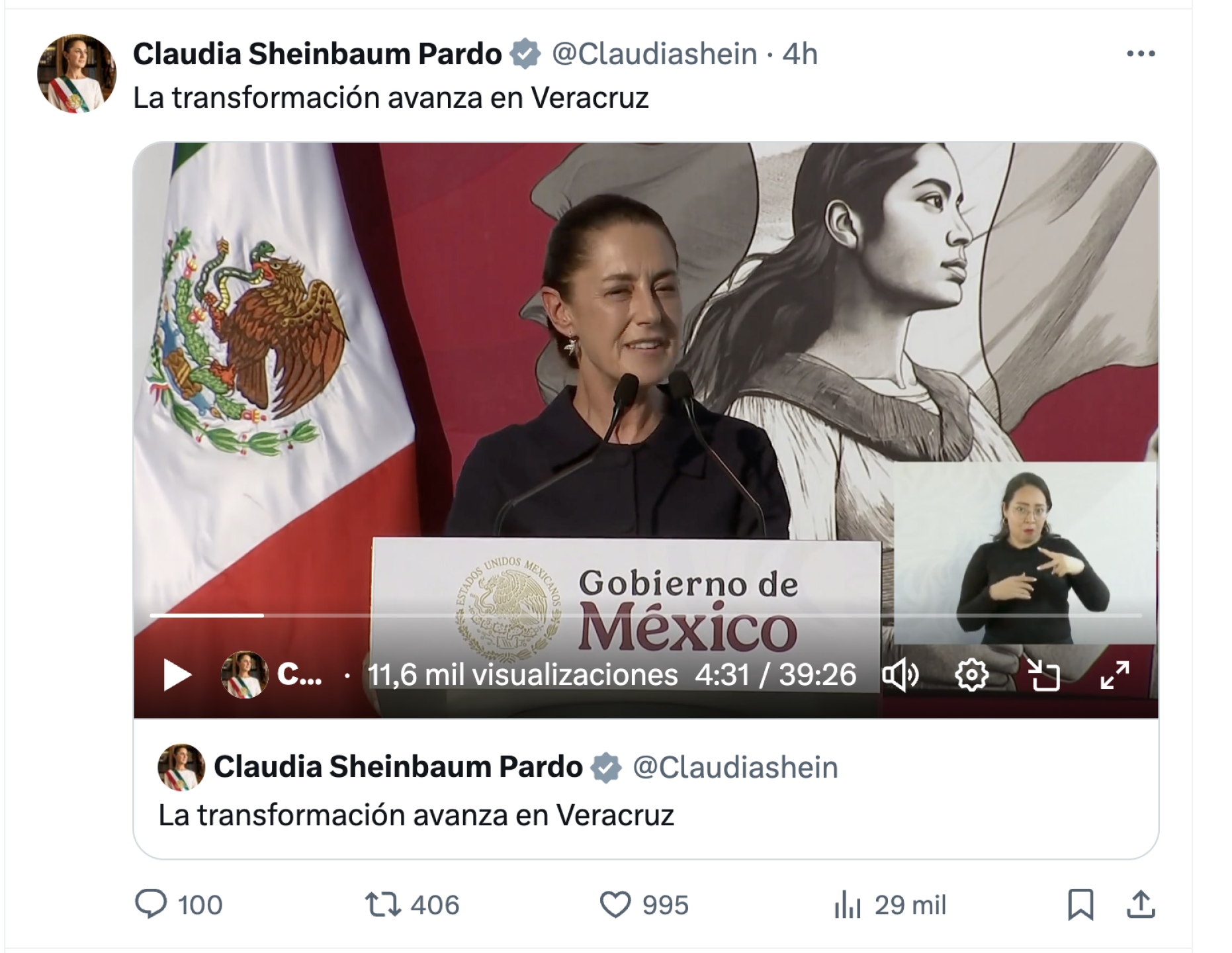This screenshot has width=1232, height=953.
Task: View analytics showing 29 mil impressions
Action: (890, 904)
